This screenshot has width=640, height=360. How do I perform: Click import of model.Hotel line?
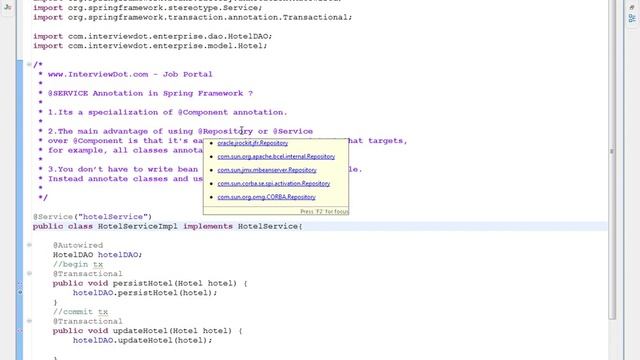(150, 46)
